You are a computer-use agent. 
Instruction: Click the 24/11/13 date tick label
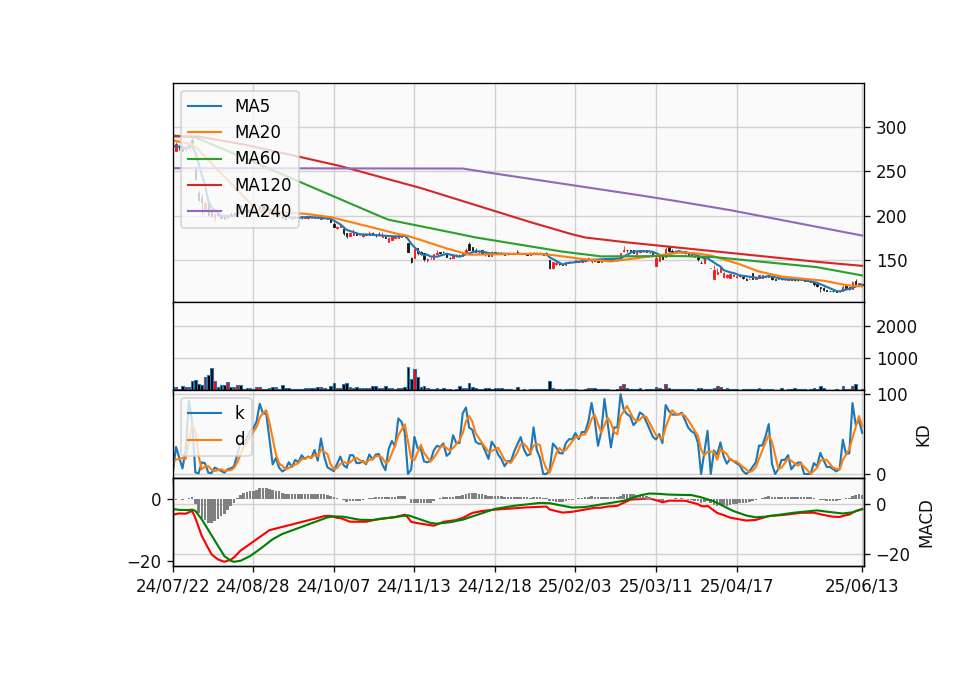coord(414,586)
